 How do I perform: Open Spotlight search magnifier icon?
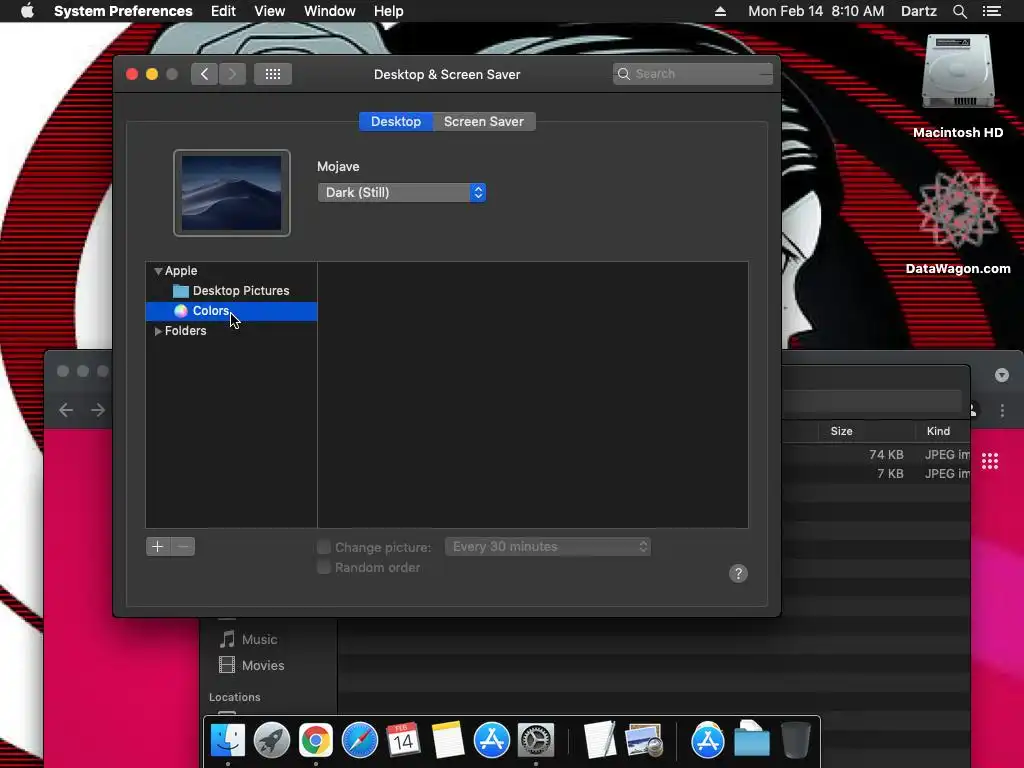point(959,11)
